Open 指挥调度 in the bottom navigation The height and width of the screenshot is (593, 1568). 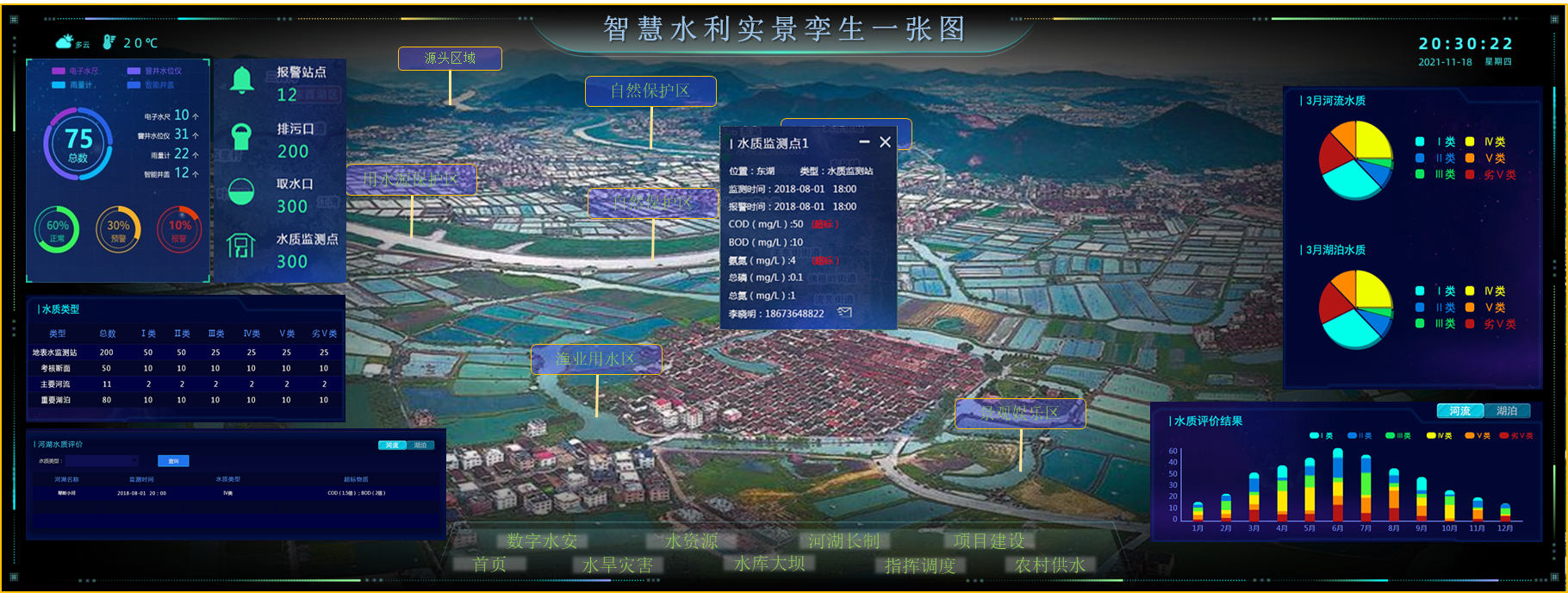(920, 565)
